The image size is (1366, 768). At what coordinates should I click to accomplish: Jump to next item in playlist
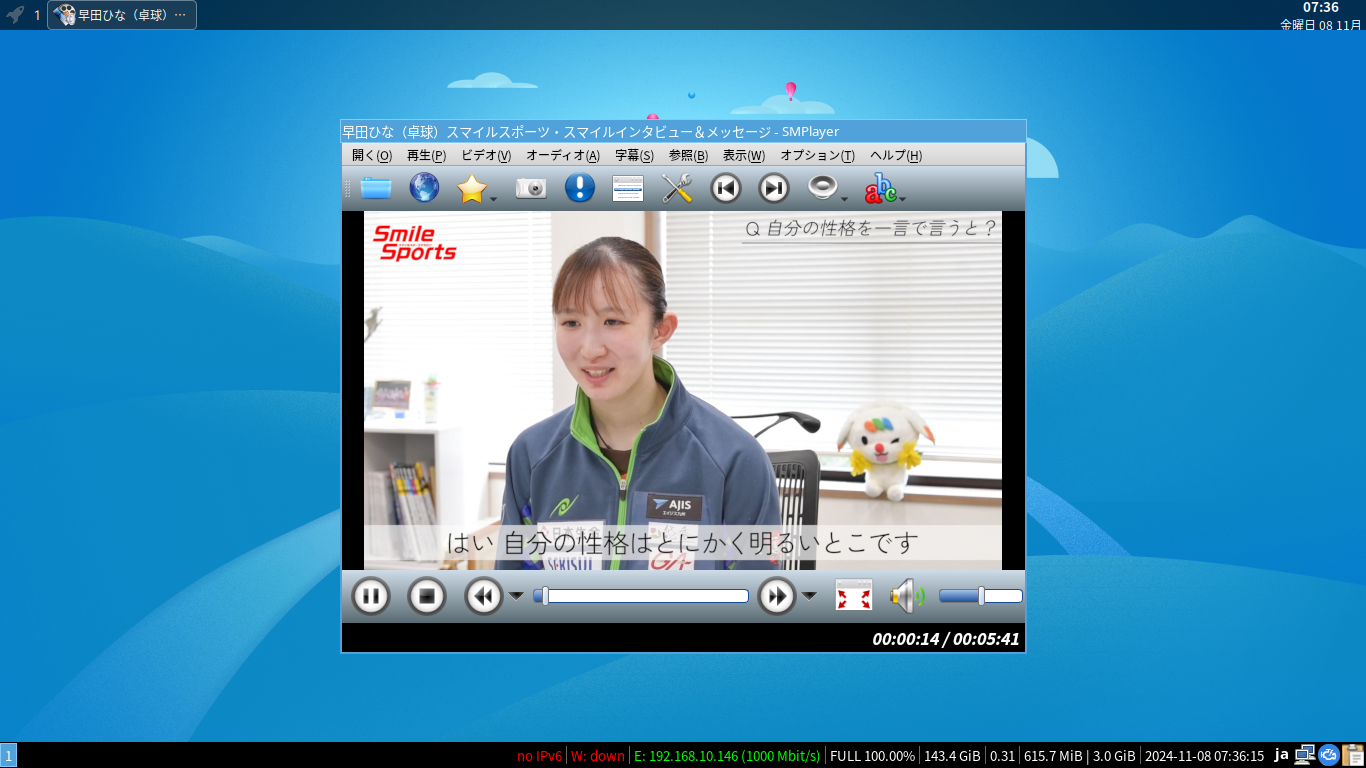click(x=774, y=187)
